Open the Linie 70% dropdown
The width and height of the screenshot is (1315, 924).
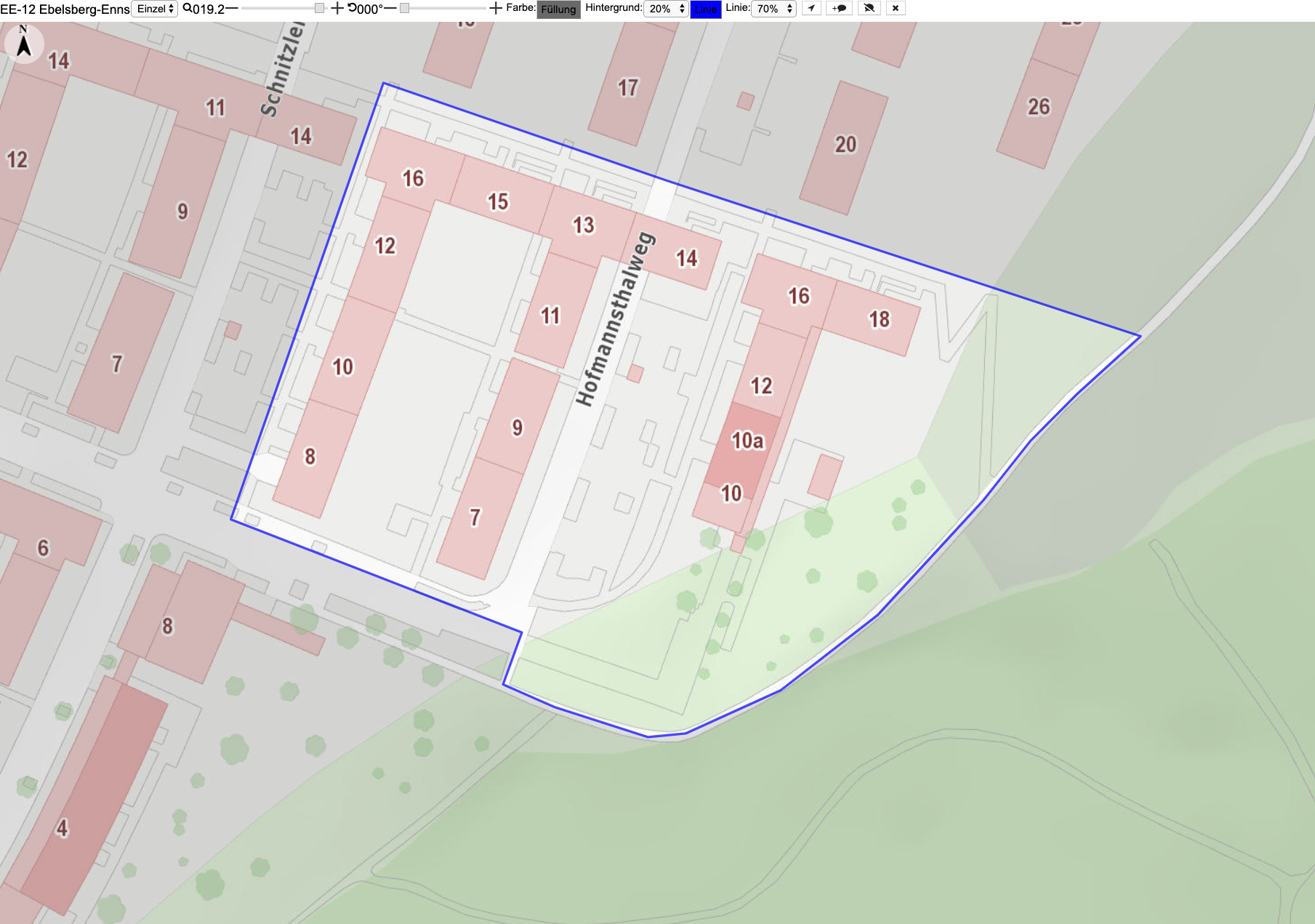[773, 9]
